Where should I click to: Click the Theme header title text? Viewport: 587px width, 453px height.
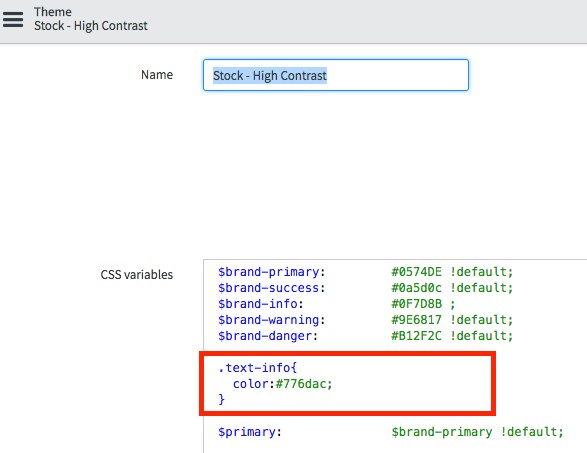[53, 12]
